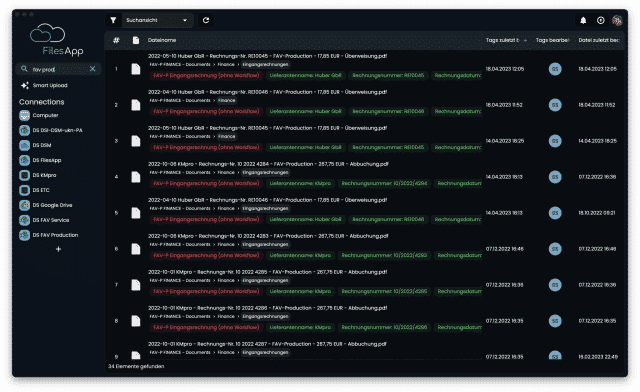640x392 pixels.
Task: Open the DS DSI-DSM-ukn-PA connection
Action: 51,130
